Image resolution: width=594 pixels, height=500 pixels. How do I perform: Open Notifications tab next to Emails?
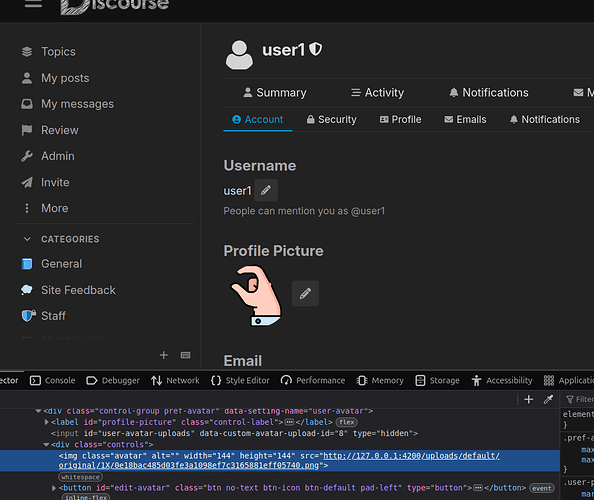[544, 119]
